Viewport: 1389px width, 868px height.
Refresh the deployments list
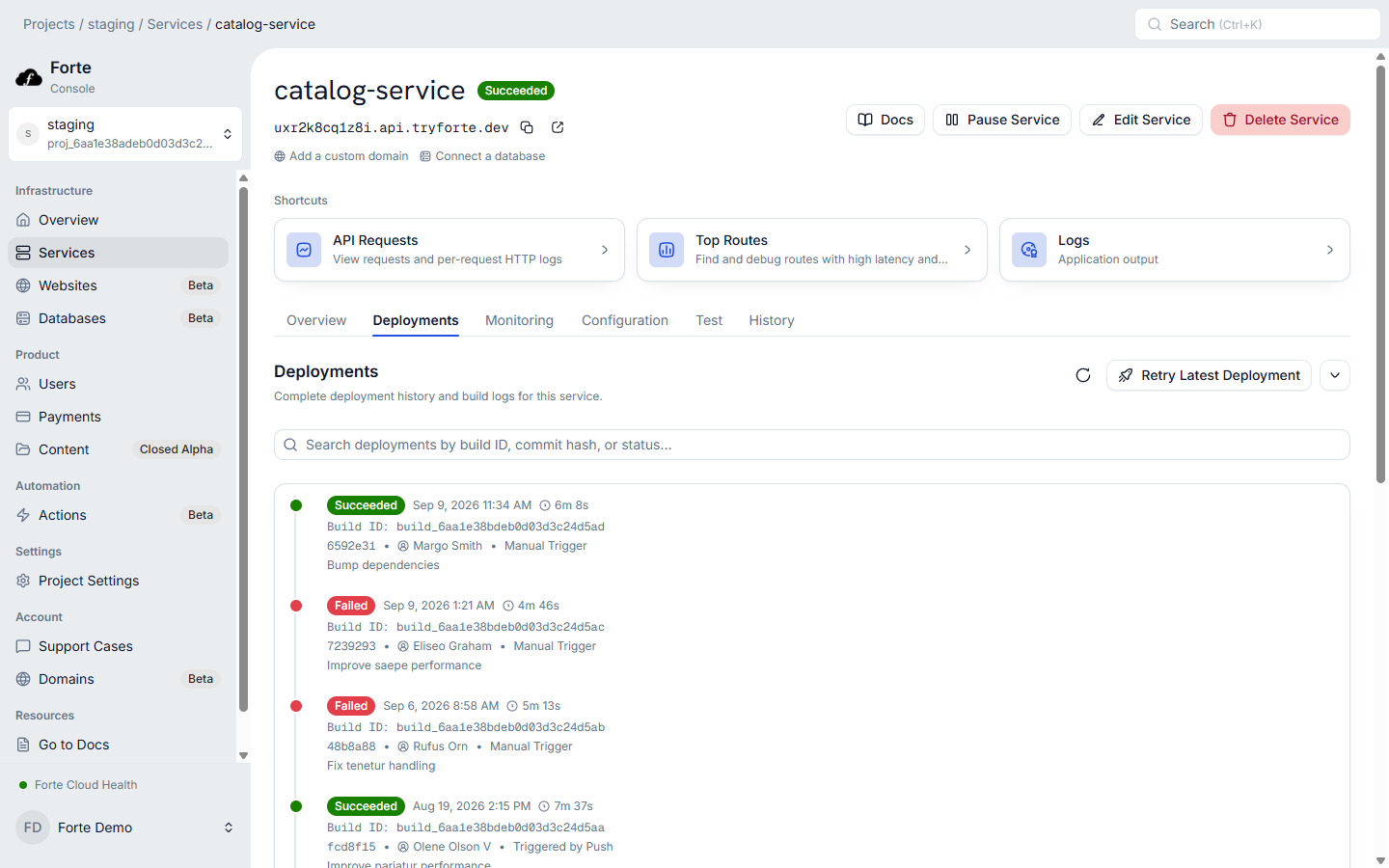click(1083, 375)
